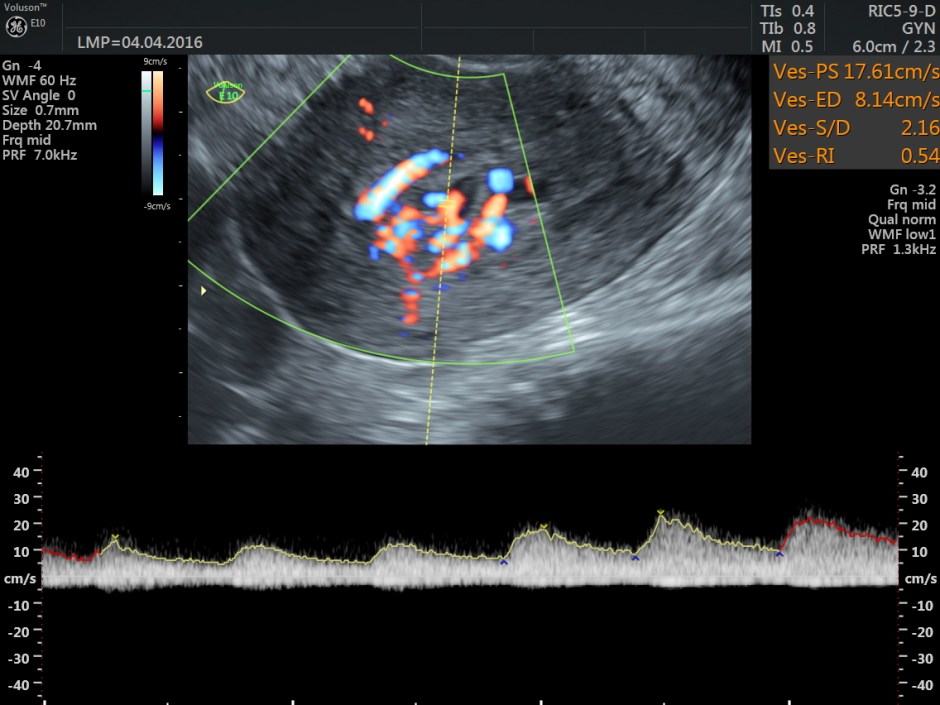The height and width of the screenshot is (705, 940).
Task: Click the RIC5-9-D probe label
Action: click(x=902, y=11)
